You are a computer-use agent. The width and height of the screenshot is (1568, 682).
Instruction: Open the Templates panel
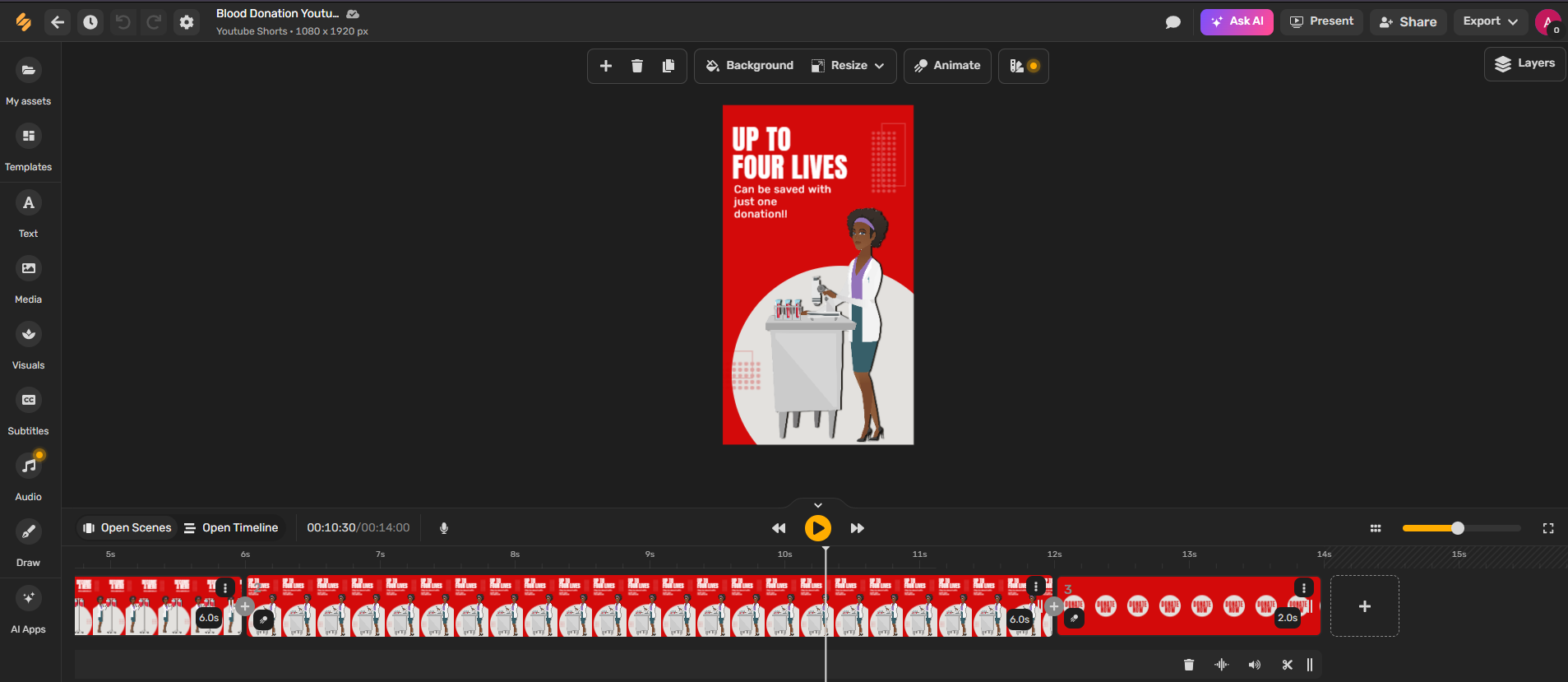point(29,137)
